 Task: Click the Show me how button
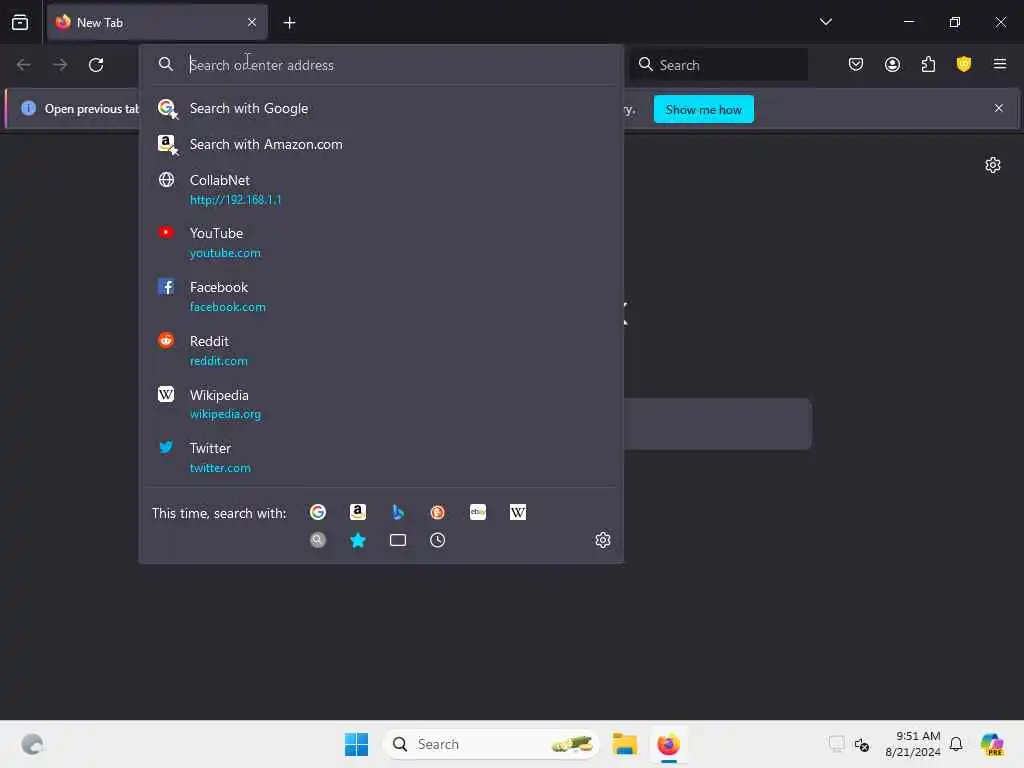[703, 110]
